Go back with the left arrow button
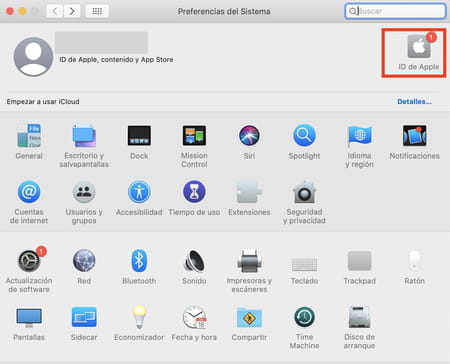 tap(55, 11)
